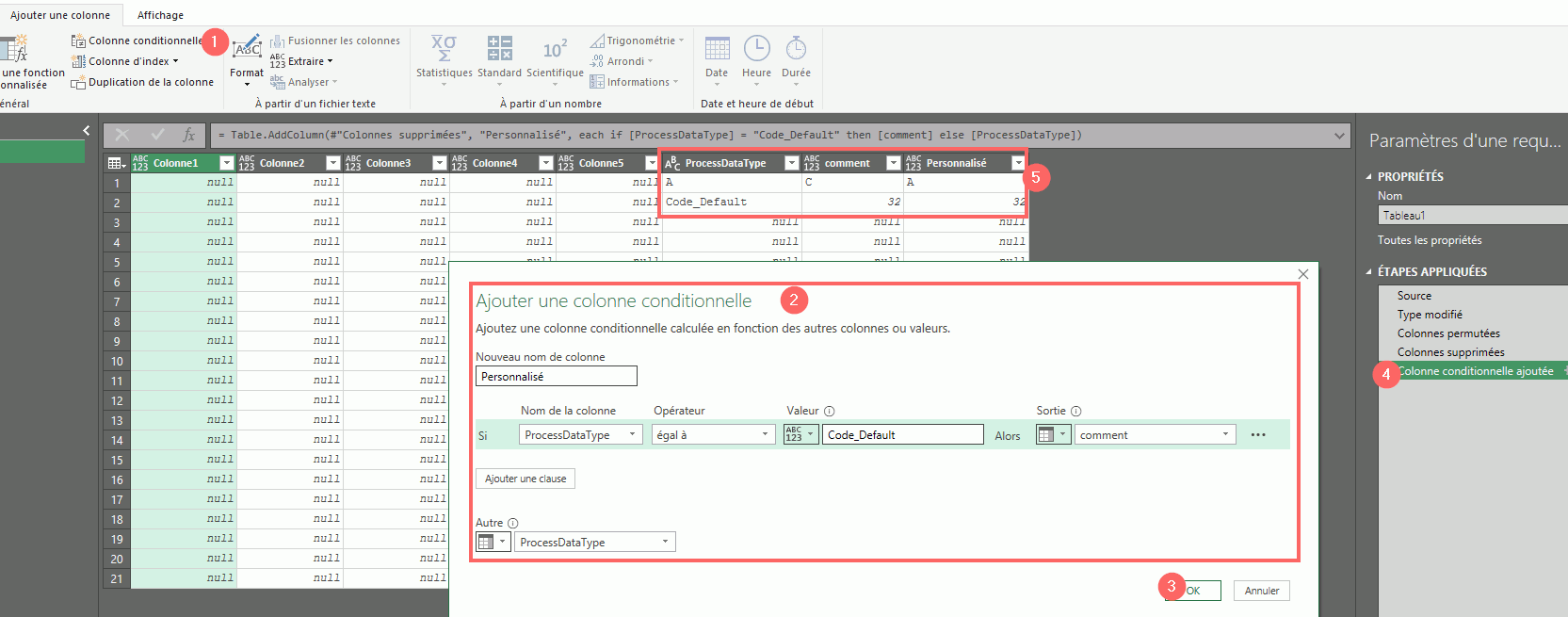Collapse the ÉTAPES APPLIQUÉES section
Viewport: 1568px width, 617px height.
click(x=1369, y=271)
